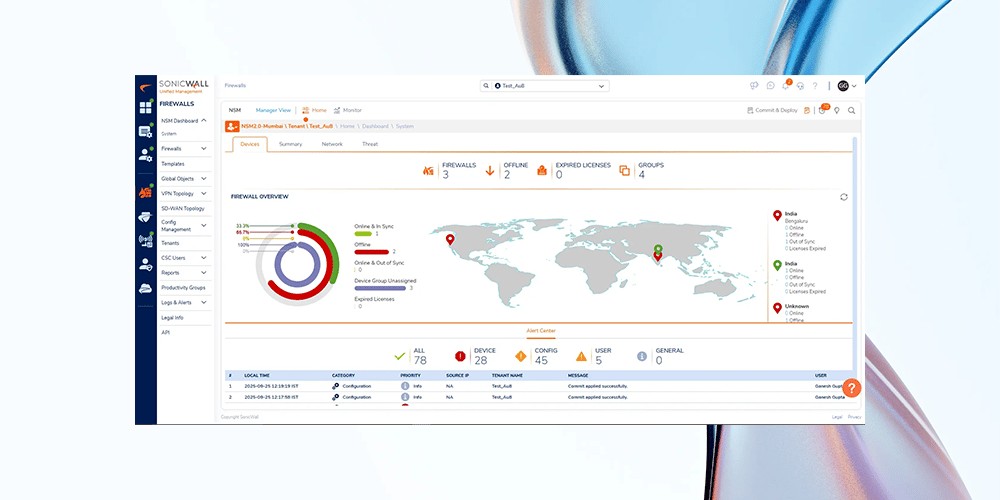Click the magnifier search icon in NSM toolbar

coord(851,110)
